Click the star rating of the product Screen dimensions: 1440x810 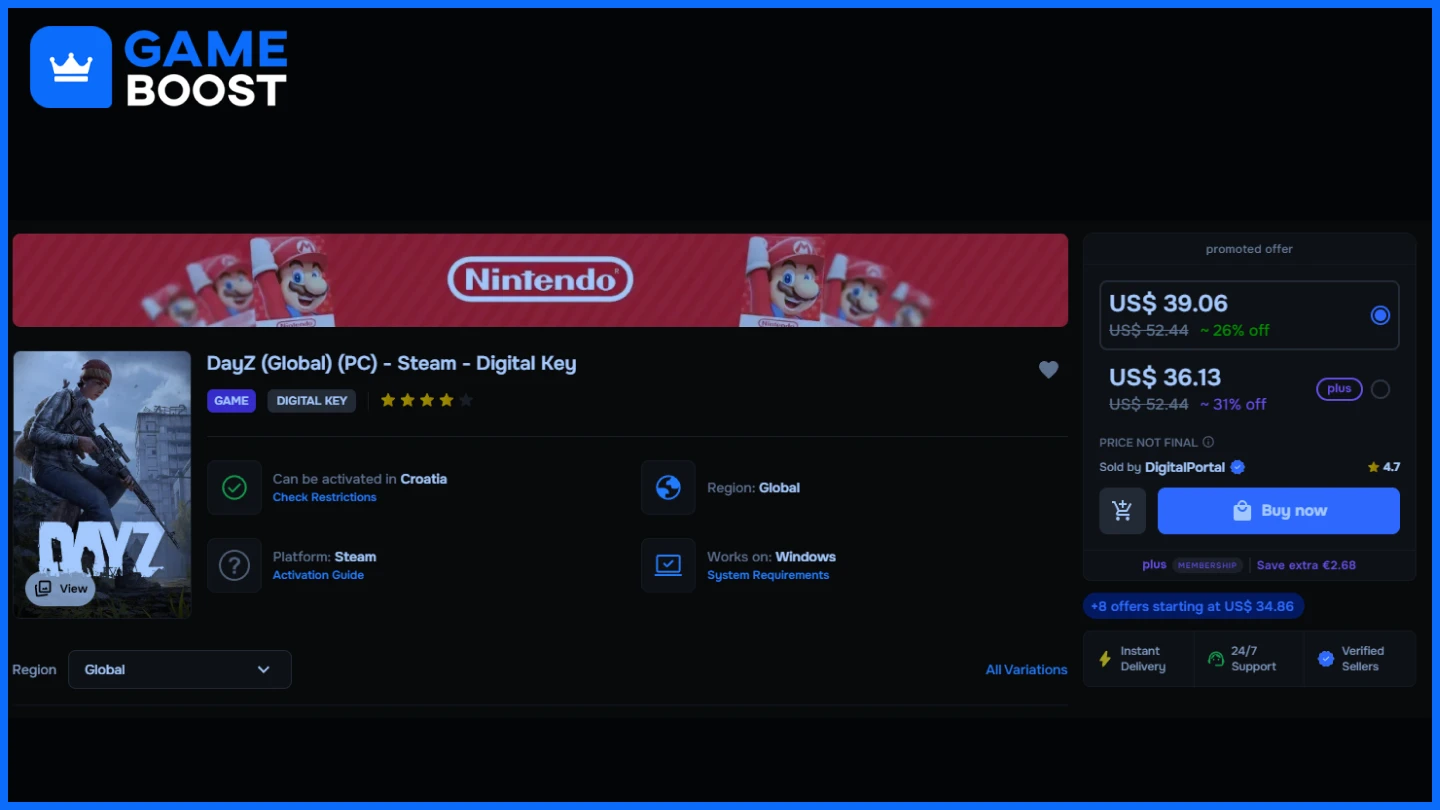tap(427, 401)
